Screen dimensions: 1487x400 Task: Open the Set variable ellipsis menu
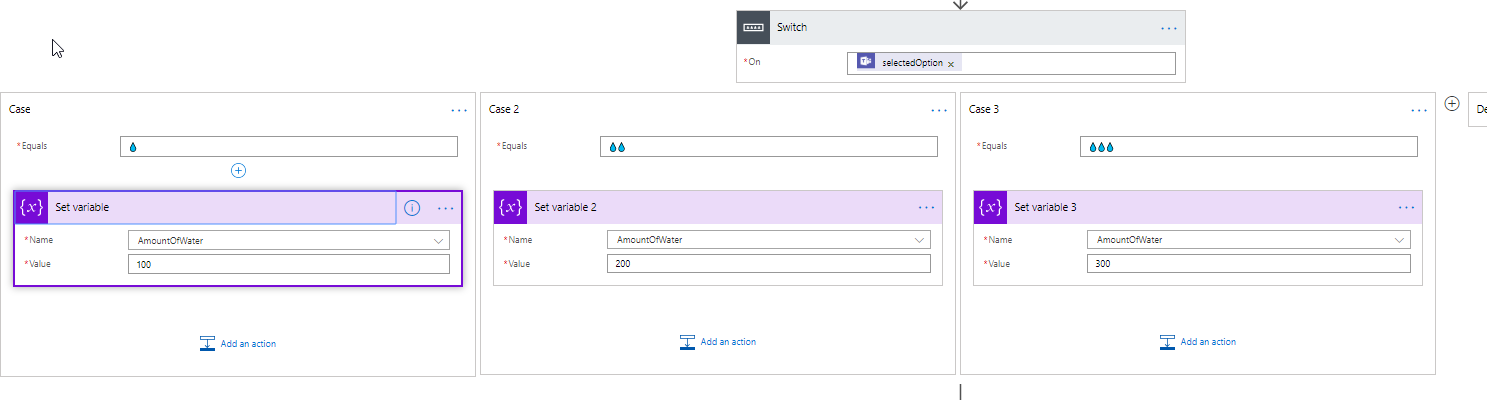tap(446, 208)
